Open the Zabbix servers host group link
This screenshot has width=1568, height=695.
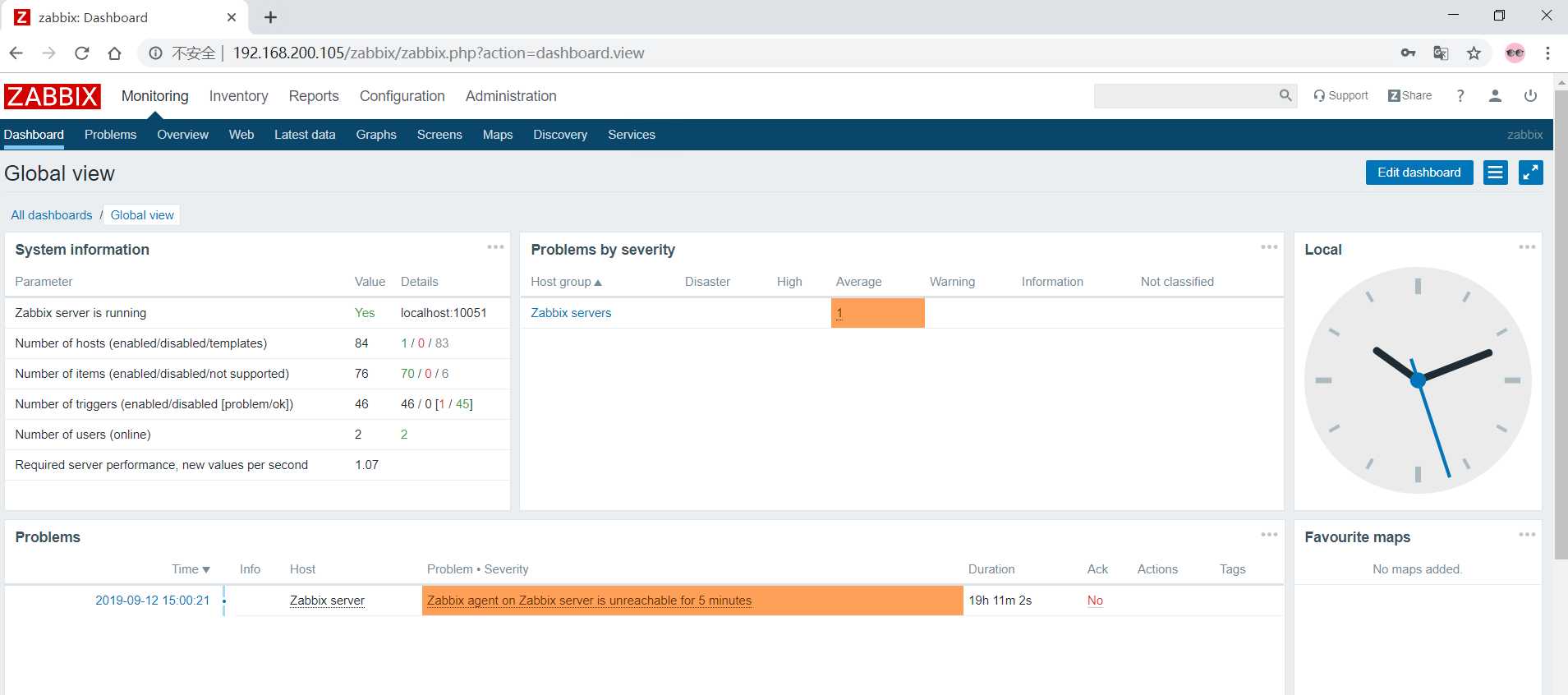pyautogui.click(x=571, y=313)
